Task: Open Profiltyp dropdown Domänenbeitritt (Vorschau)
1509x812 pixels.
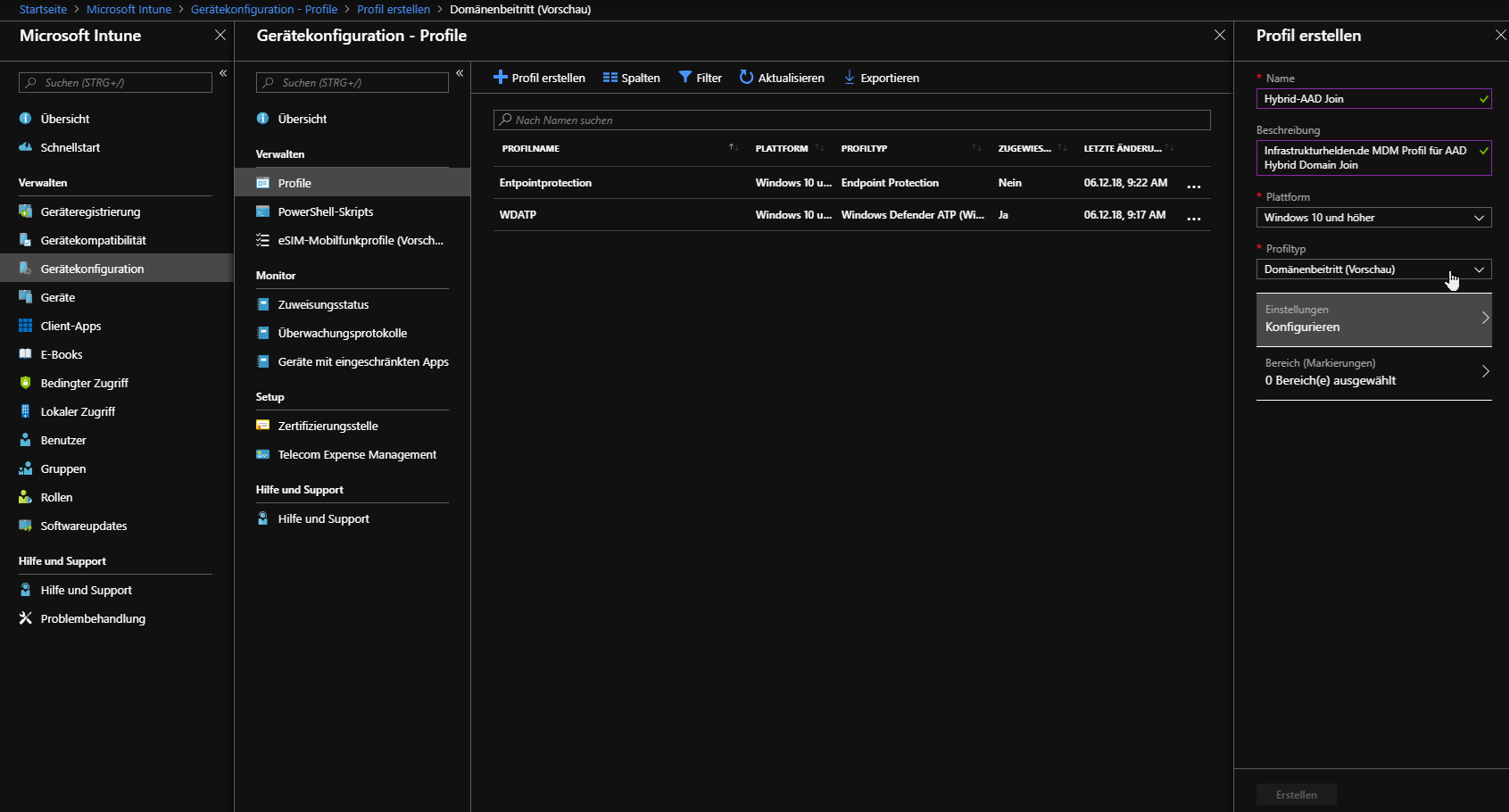Action: coord(1373,269)
